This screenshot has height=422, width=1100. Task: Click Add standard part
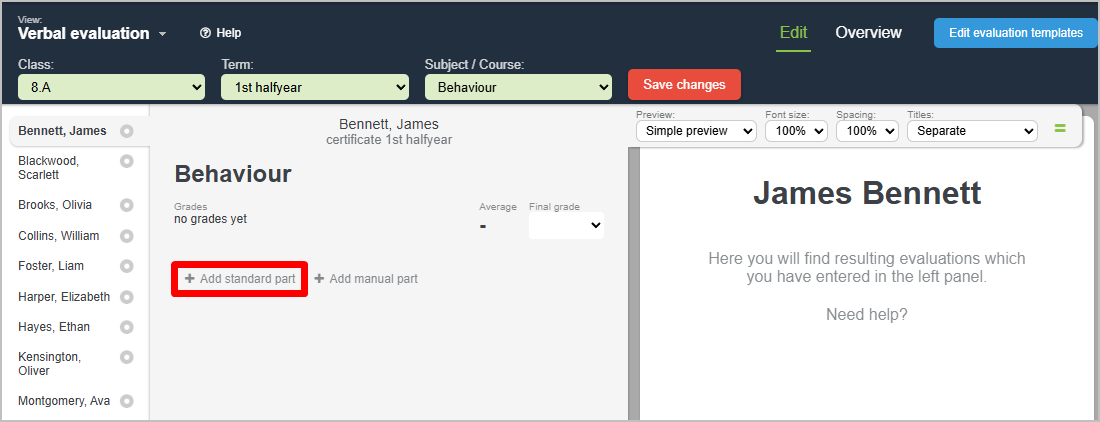(240, 279)
